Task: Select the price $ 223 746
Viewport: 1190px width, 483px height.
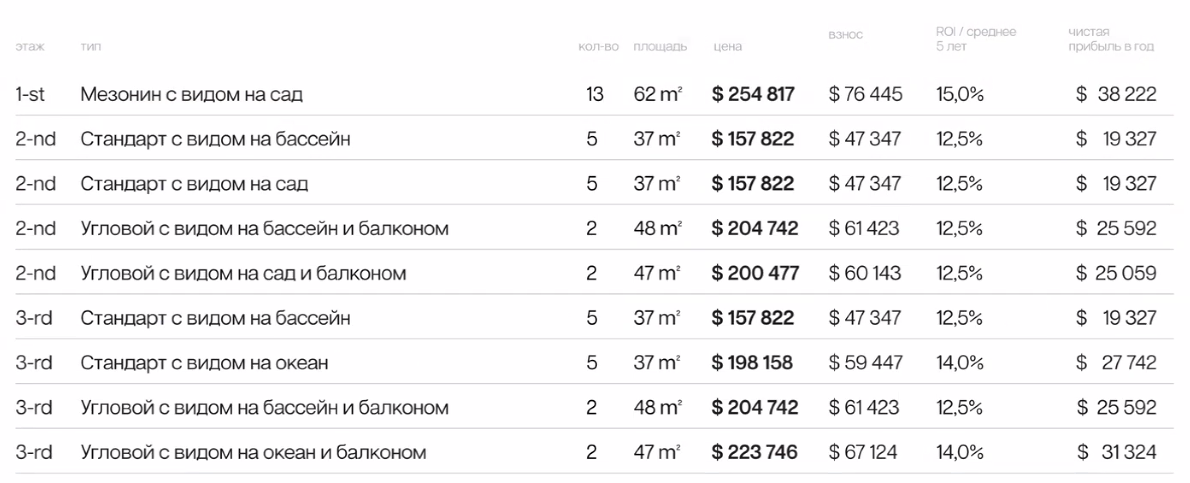Action: tap(754, 453)
